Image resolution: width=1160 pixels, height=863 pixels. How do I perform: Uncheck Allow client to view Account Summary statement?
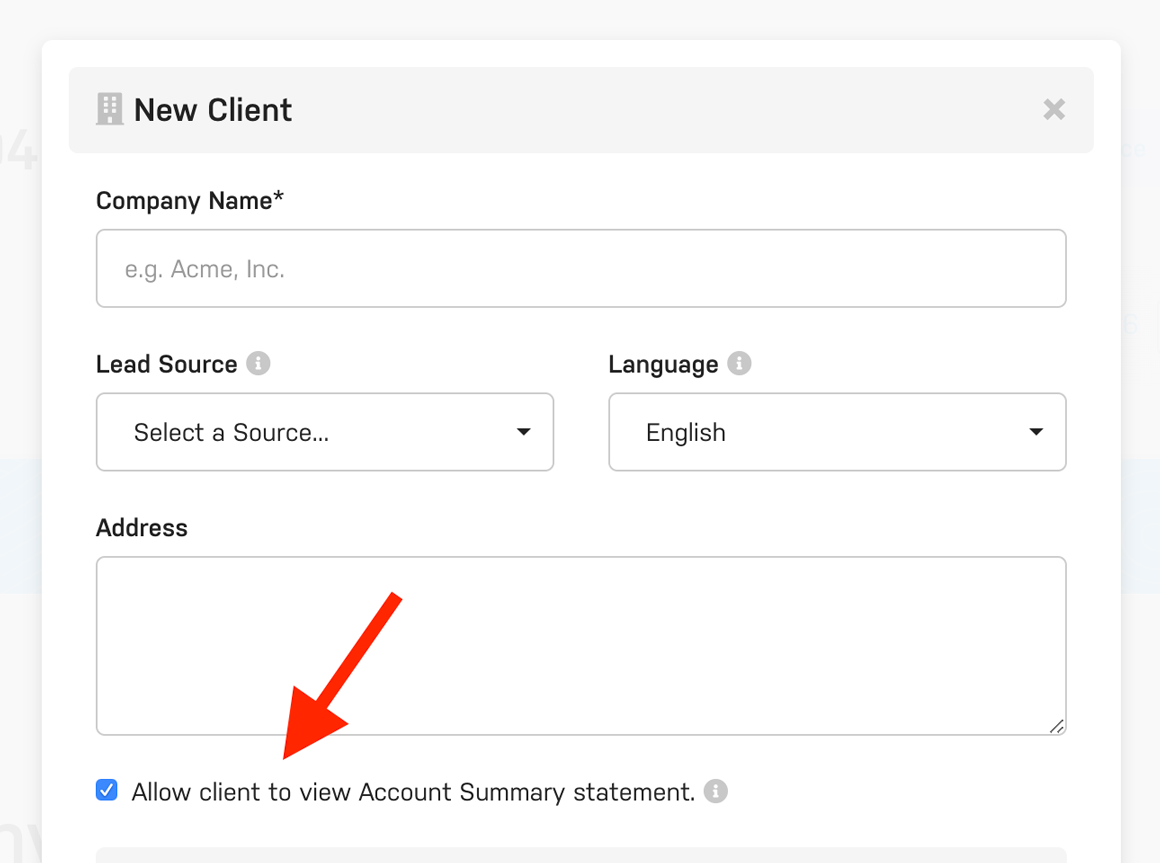[x=106, y=790]
